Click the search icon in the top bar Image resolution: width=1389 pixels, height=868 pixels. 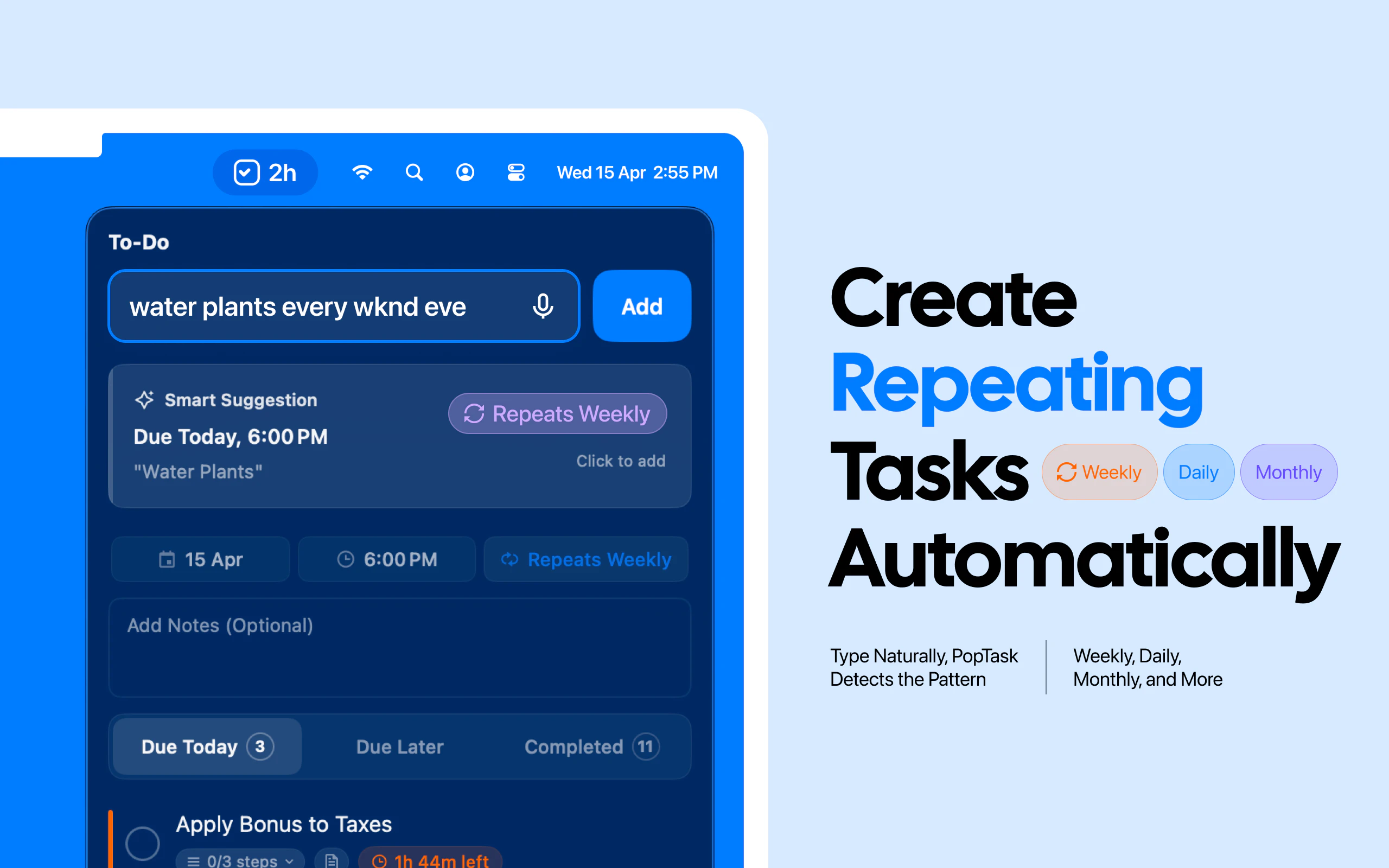pos(414,171)
